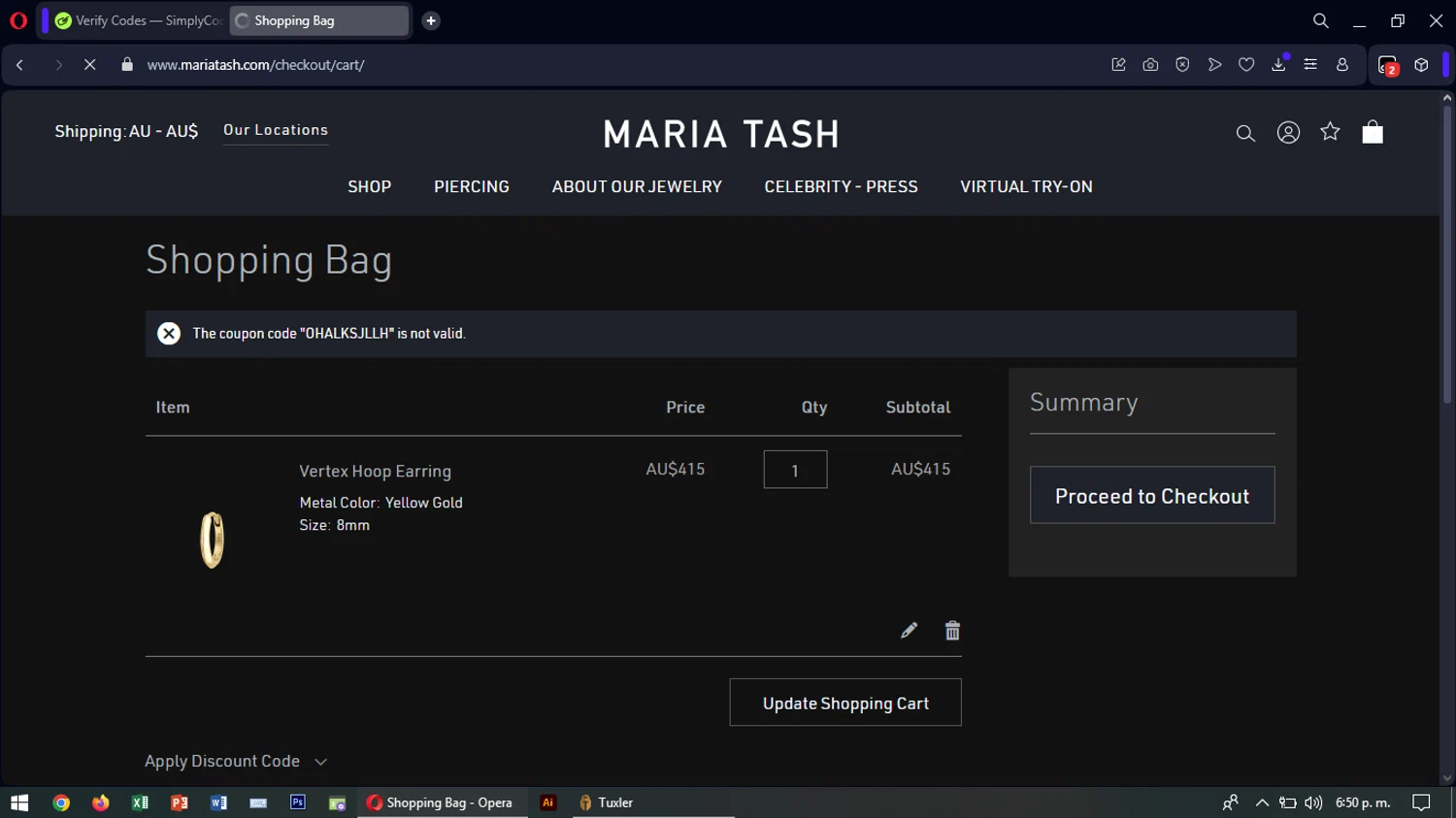Stop loading the page

(x=89, y=65)
